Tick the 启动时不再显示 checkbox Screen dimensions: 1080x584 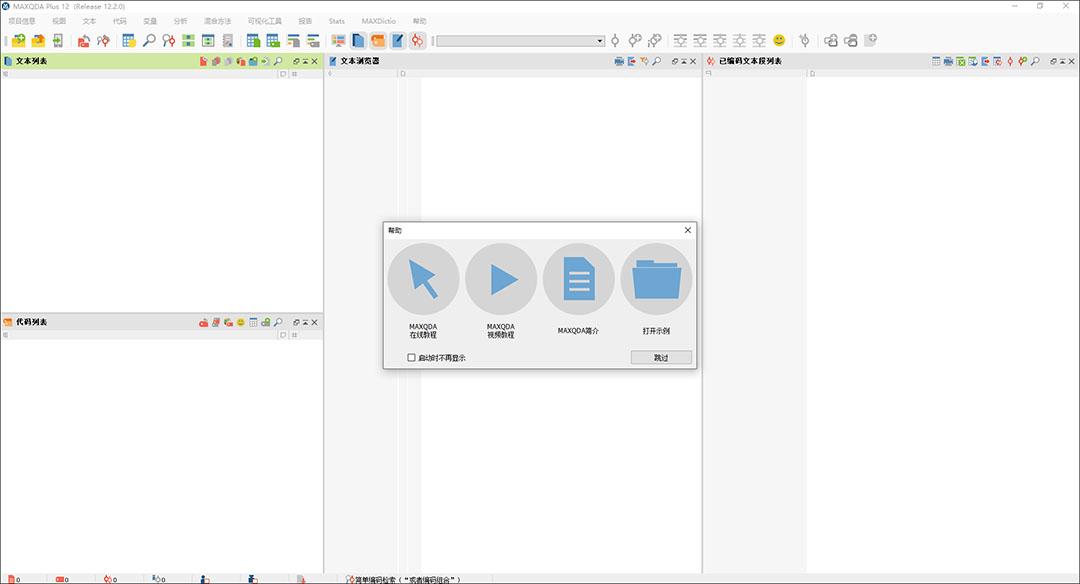(x=411, y=357)
